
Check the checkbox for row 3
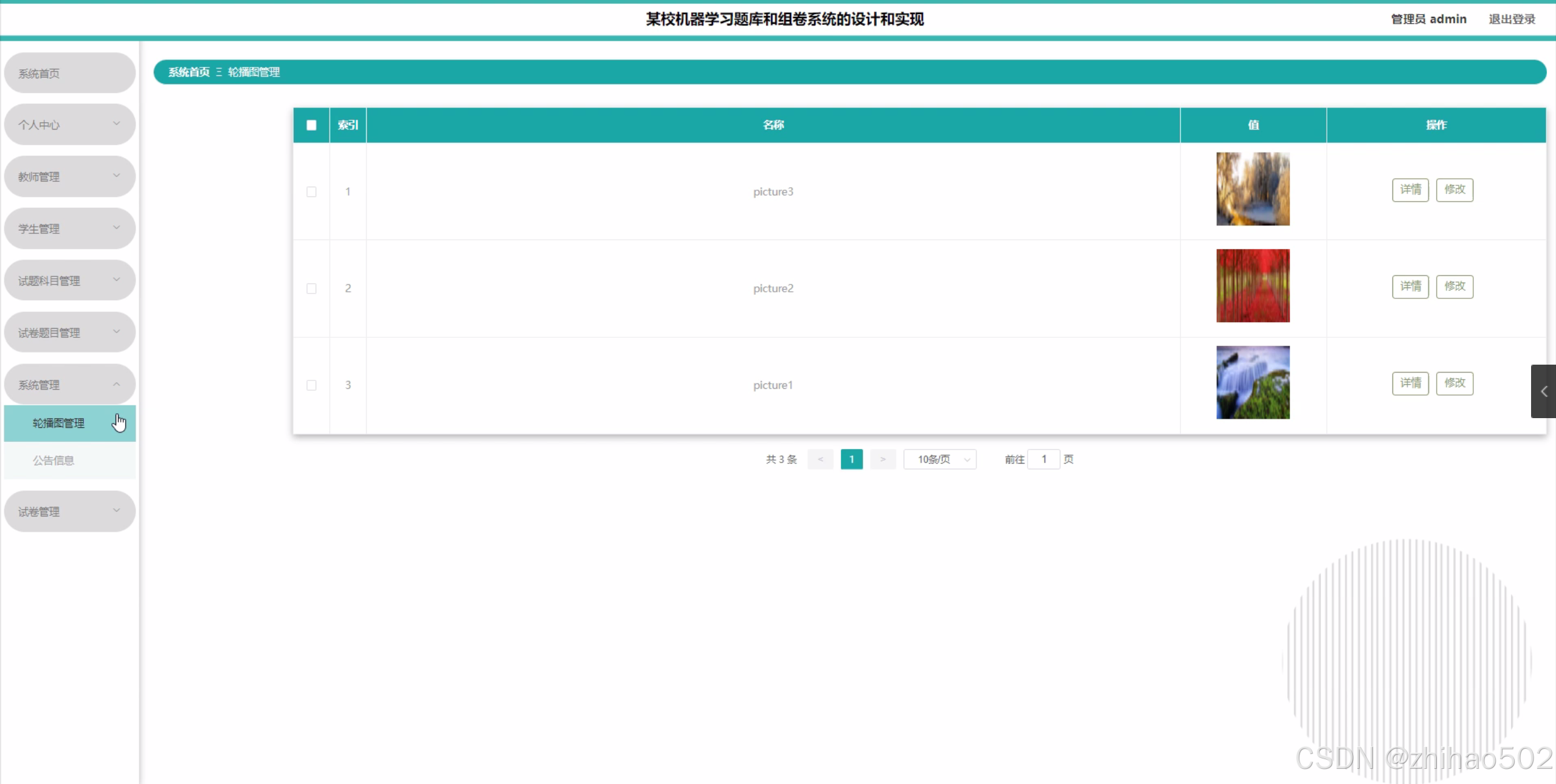311,385
